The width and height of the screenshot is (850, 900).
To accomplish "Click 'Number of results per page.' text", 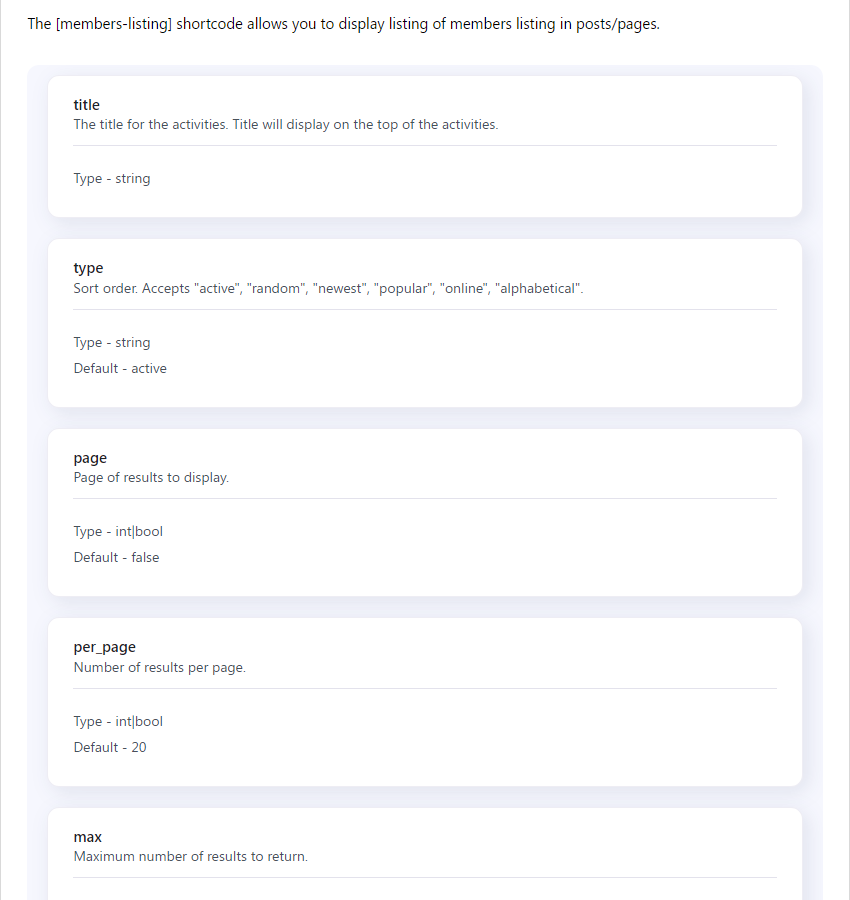I will [x=160, y=668].
